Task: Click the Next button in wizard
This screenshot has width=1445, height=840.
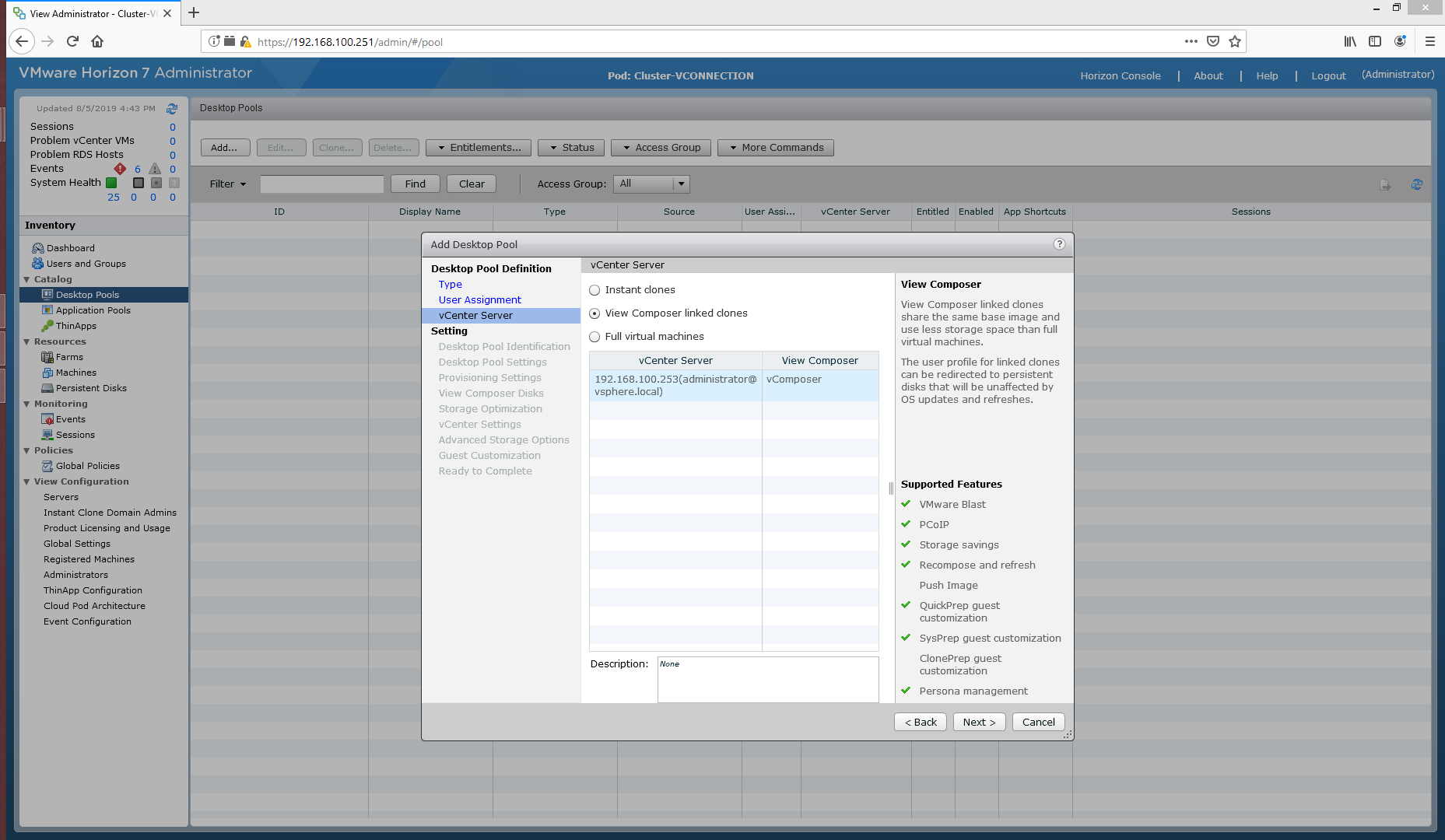Action: coord(979,722)
